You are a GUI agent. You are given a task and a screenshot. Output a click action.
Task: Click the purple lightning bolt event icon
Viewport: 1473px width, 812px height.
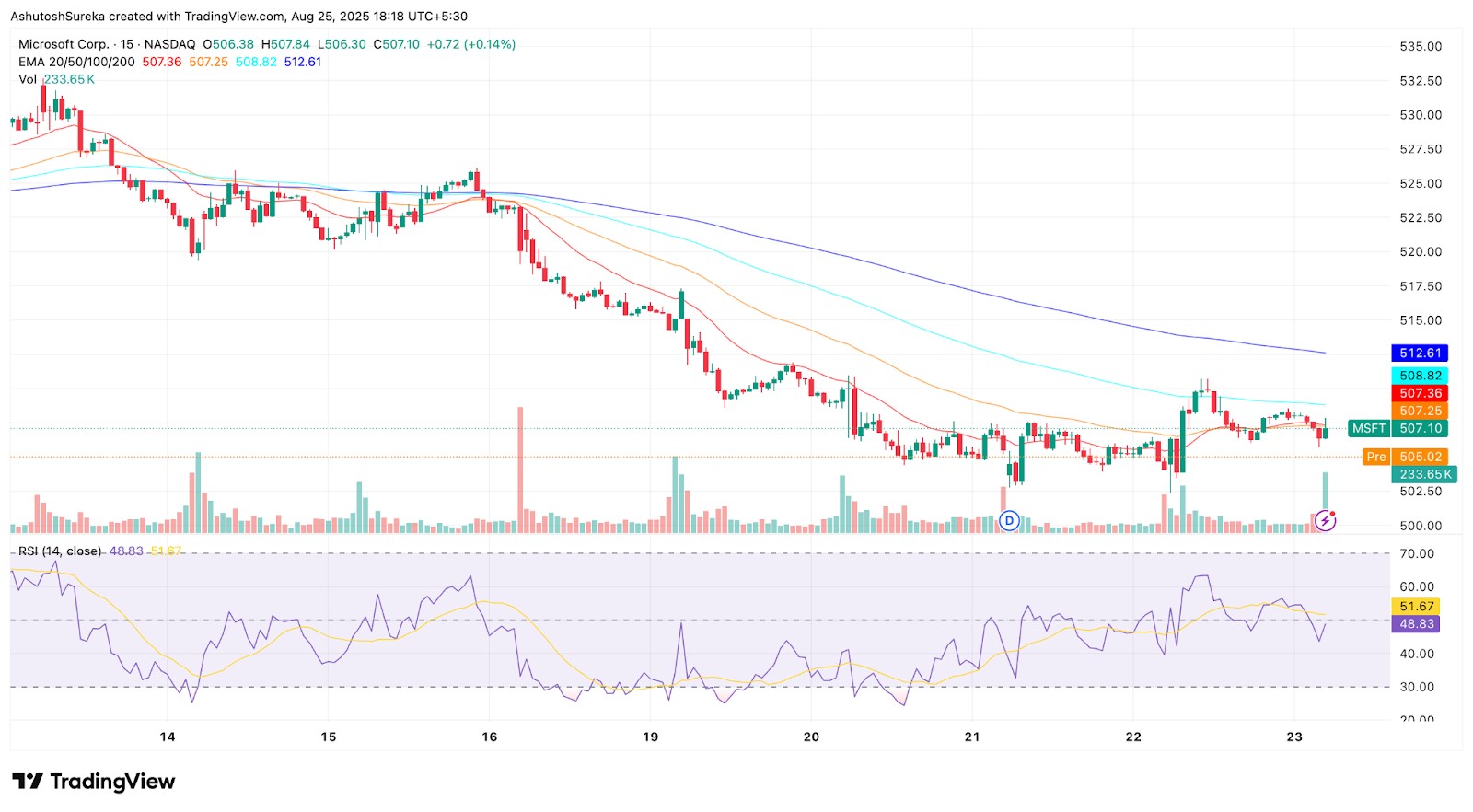(1325, 521)
